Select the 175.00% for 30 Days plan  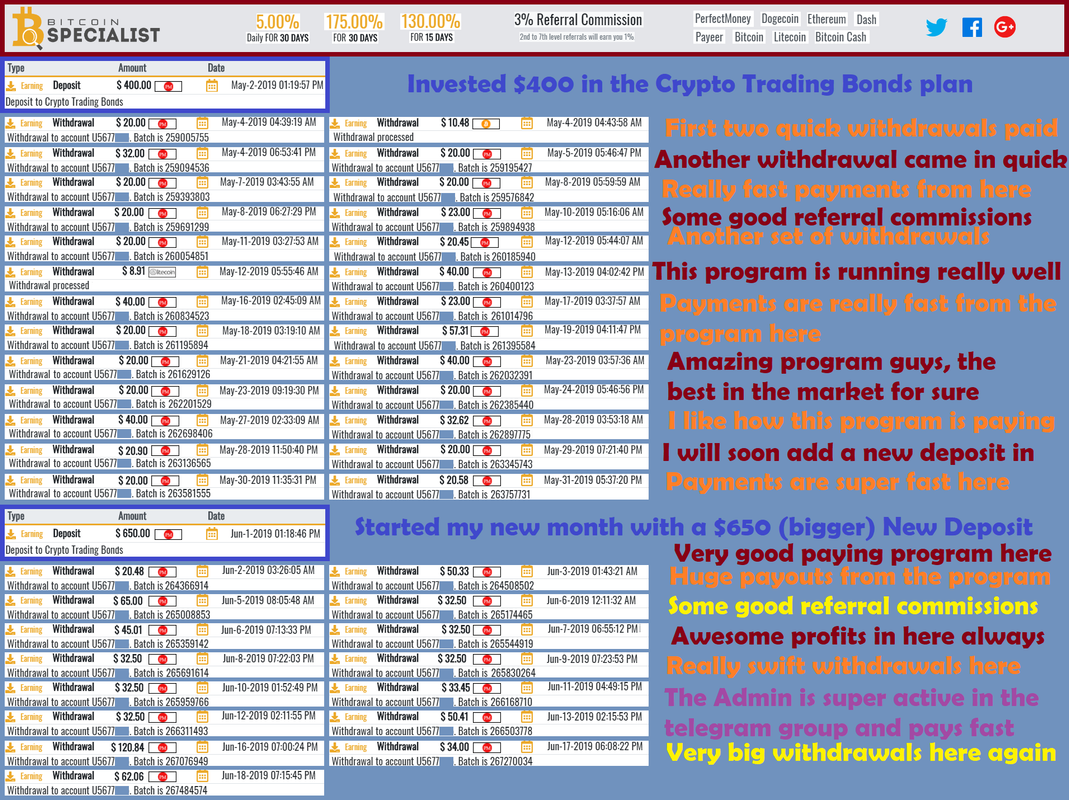(355, 29)
